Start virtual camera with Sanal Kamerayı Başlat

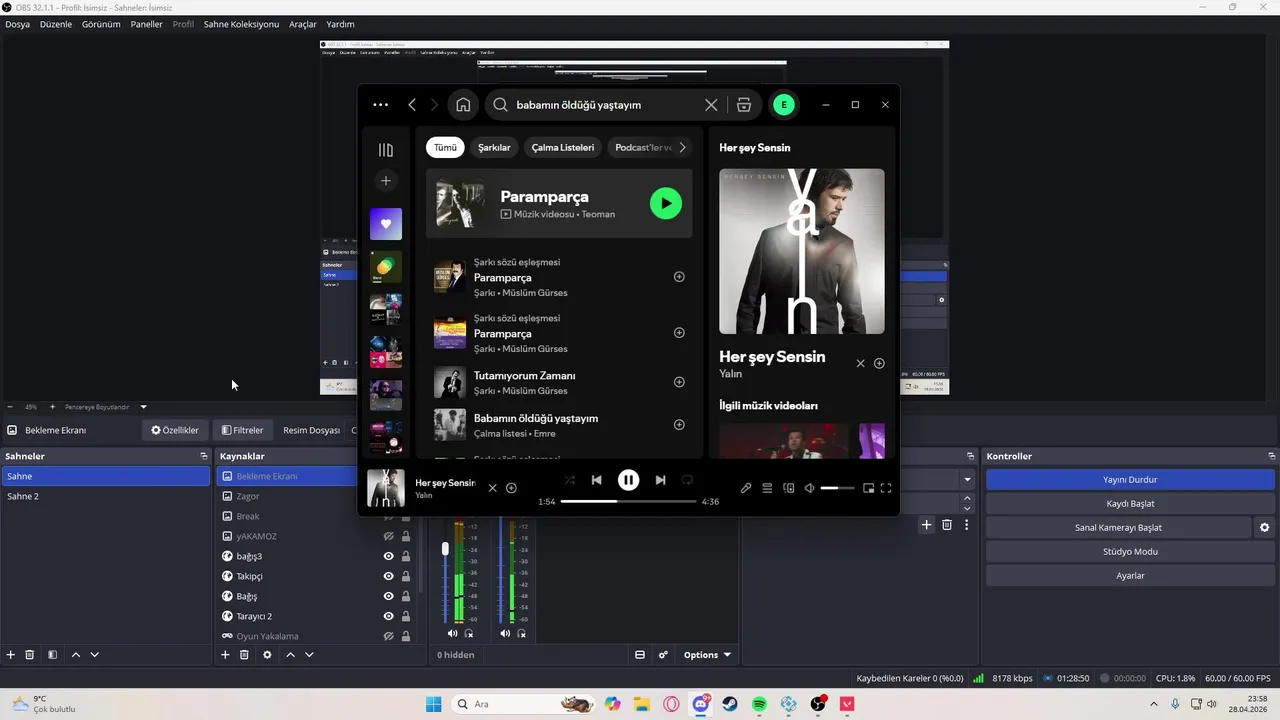pos(1118,527)
